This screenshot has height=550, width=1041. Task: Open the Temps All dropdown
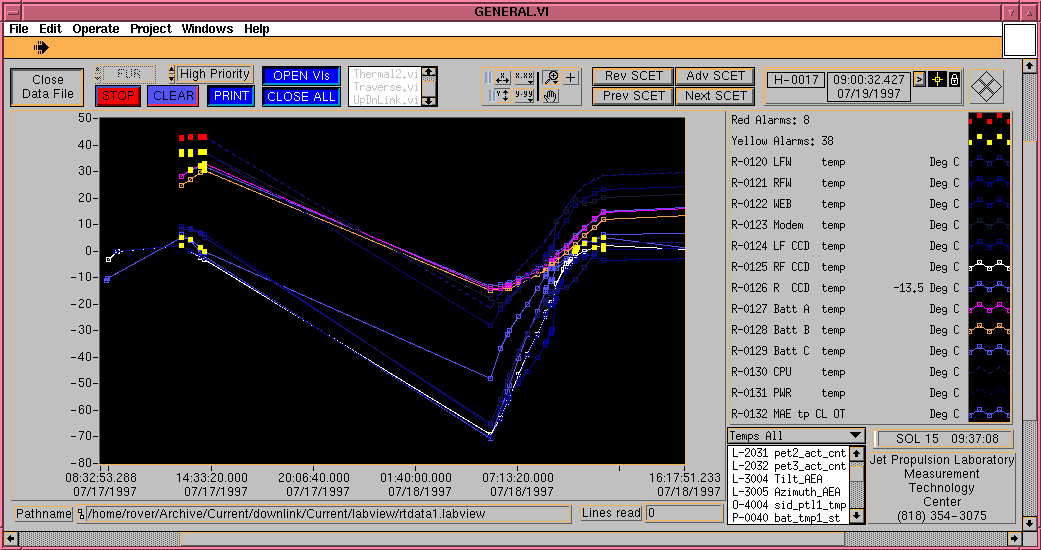795,435
